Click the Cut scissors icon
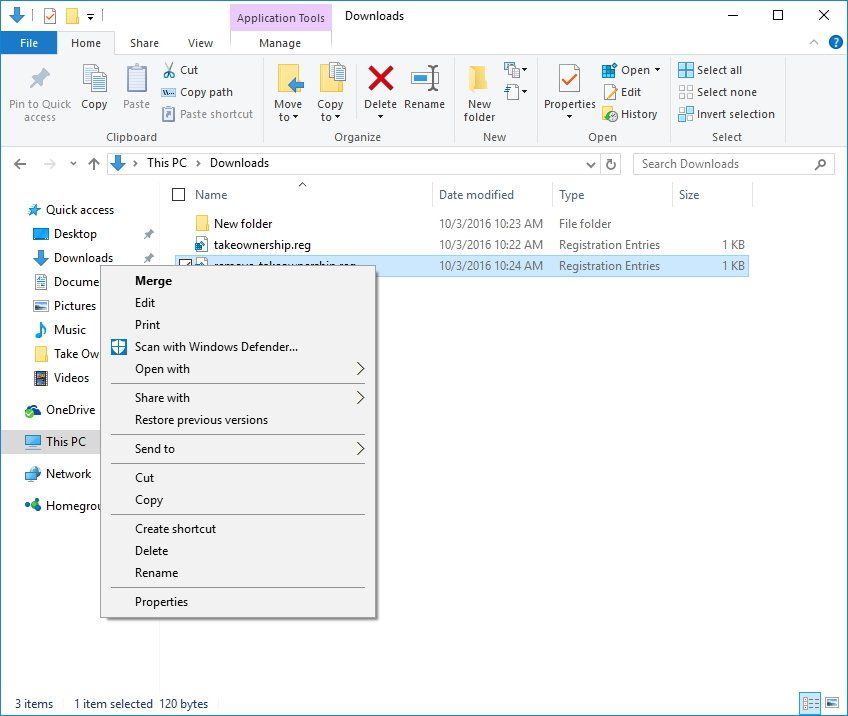The image size is (848, 716). tap(171, 71)
